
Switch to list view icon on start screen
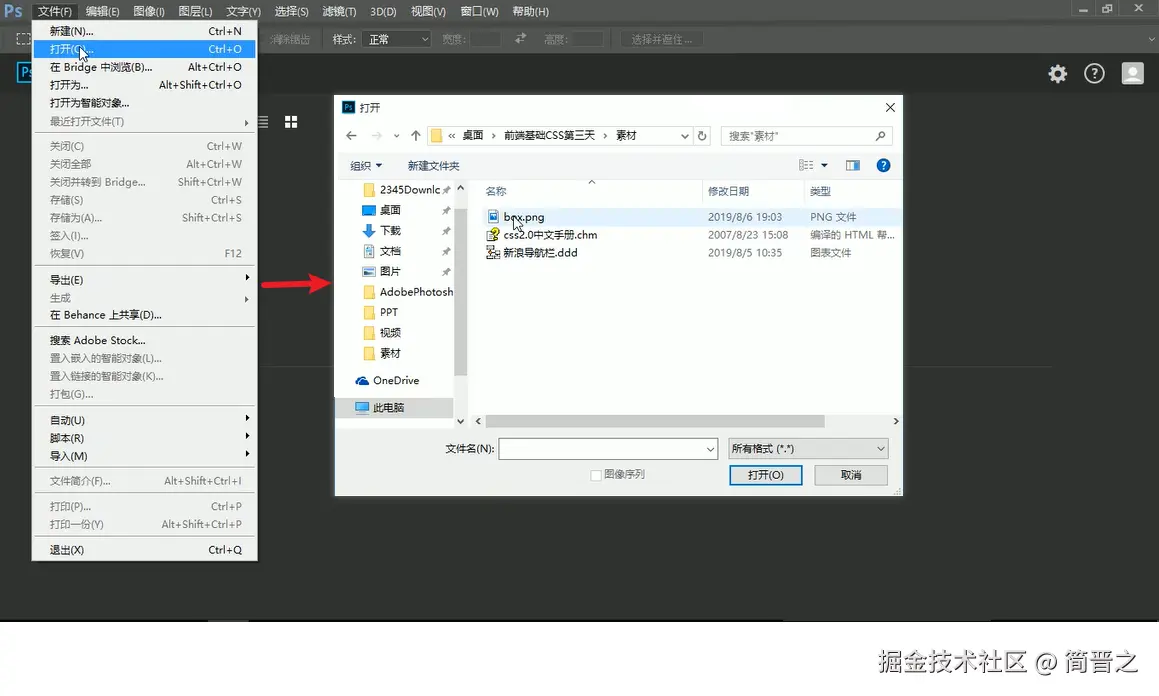tap(263, 122)
